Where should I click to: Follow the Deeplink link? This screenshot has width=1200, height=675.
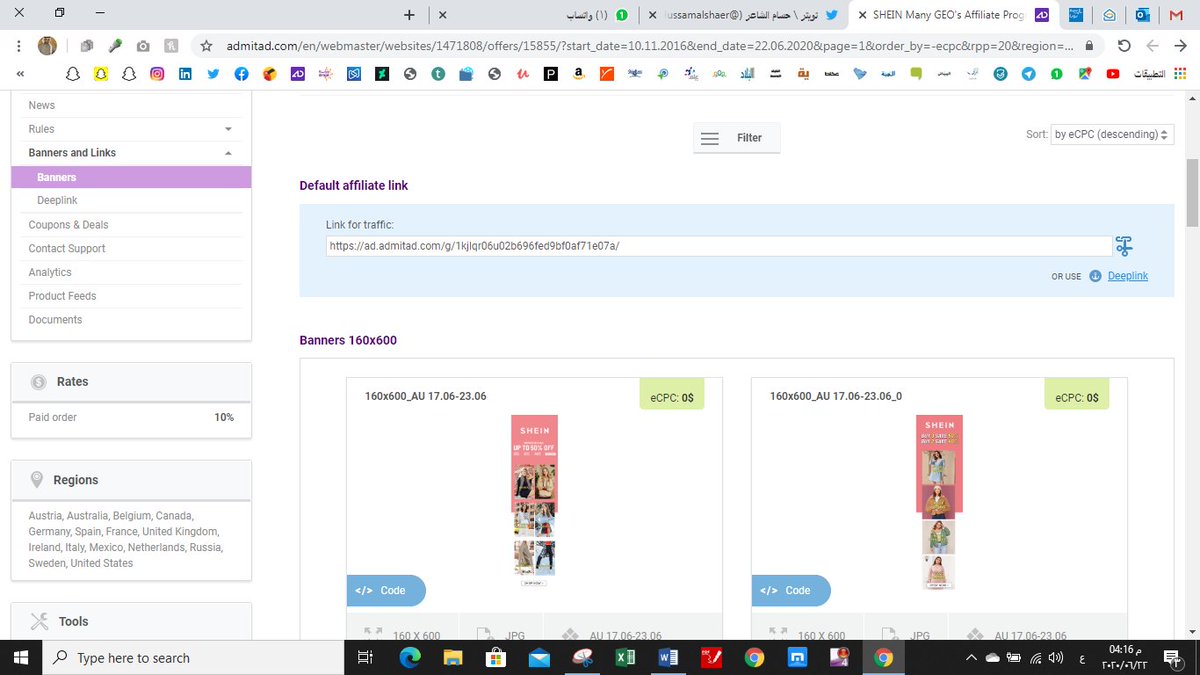point(1128,276)
